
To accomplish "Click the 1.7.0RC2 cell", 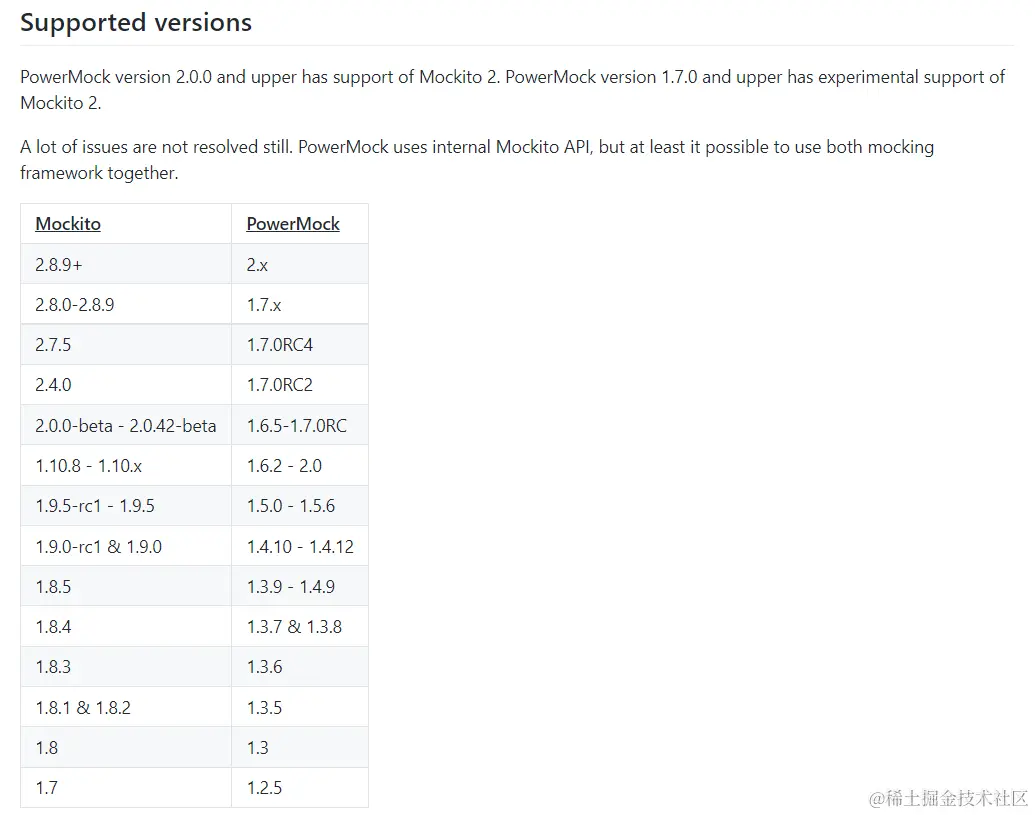I will pos(280,385).
